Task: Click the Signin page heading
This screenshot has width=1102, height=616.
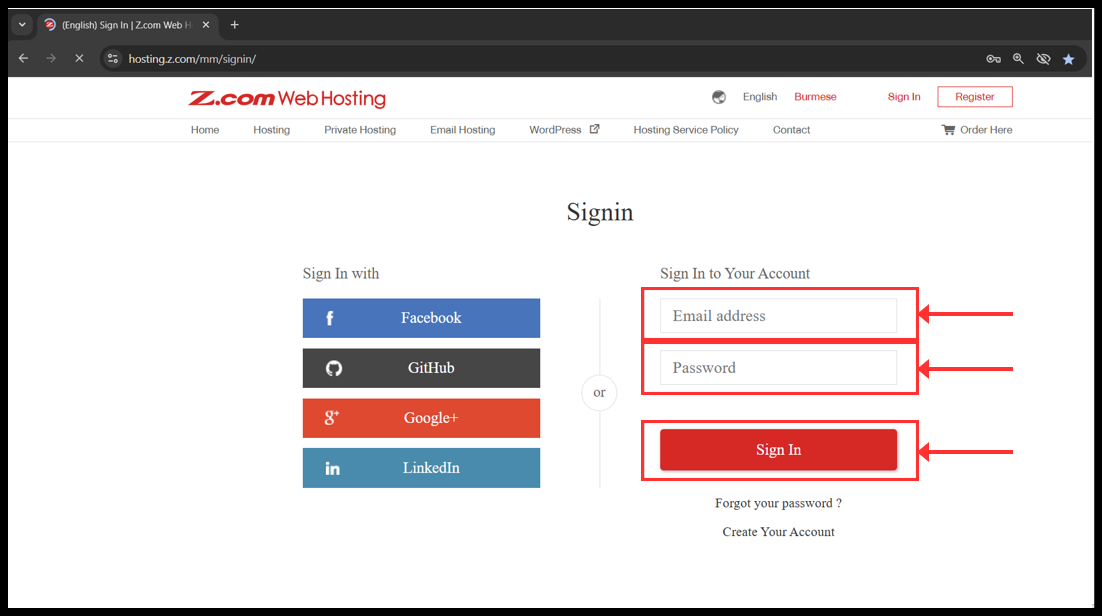Action: pos(600,212)
